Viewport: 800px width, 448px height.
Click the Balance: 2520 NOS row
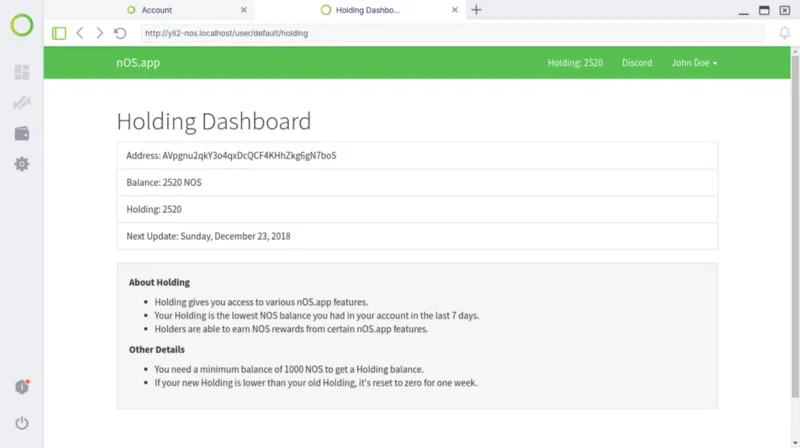[x=417, y=183]
